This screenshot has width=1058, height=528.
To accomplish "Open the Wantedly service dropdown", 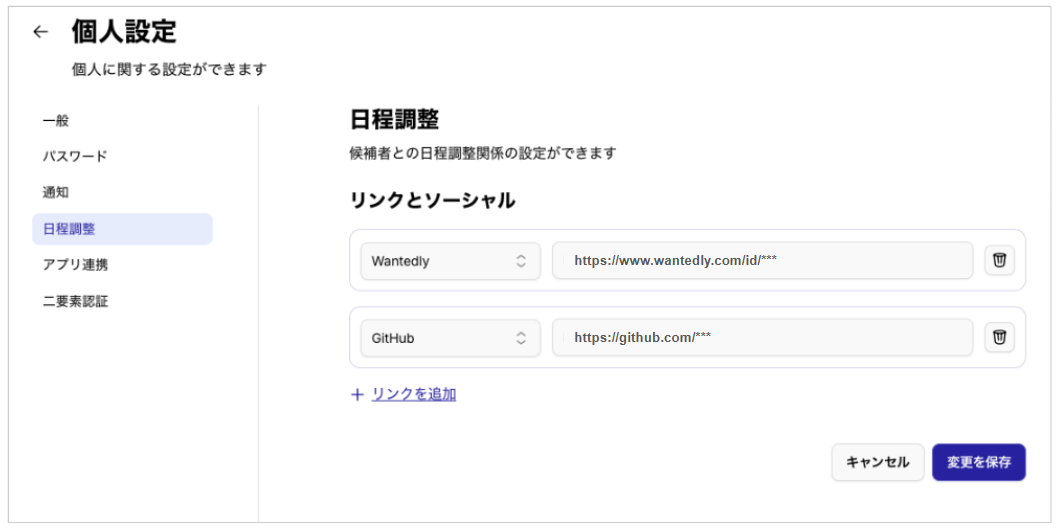I will 449,261.
